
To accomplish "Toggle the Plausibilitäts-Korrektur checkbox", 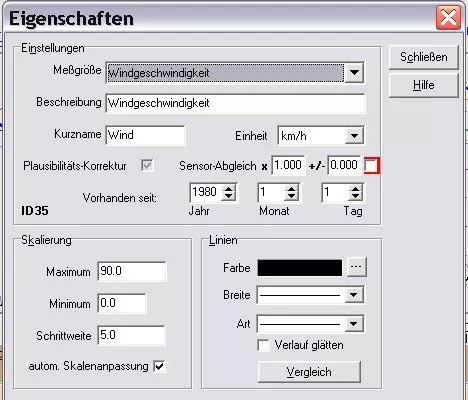I will (x=147, y=165).
